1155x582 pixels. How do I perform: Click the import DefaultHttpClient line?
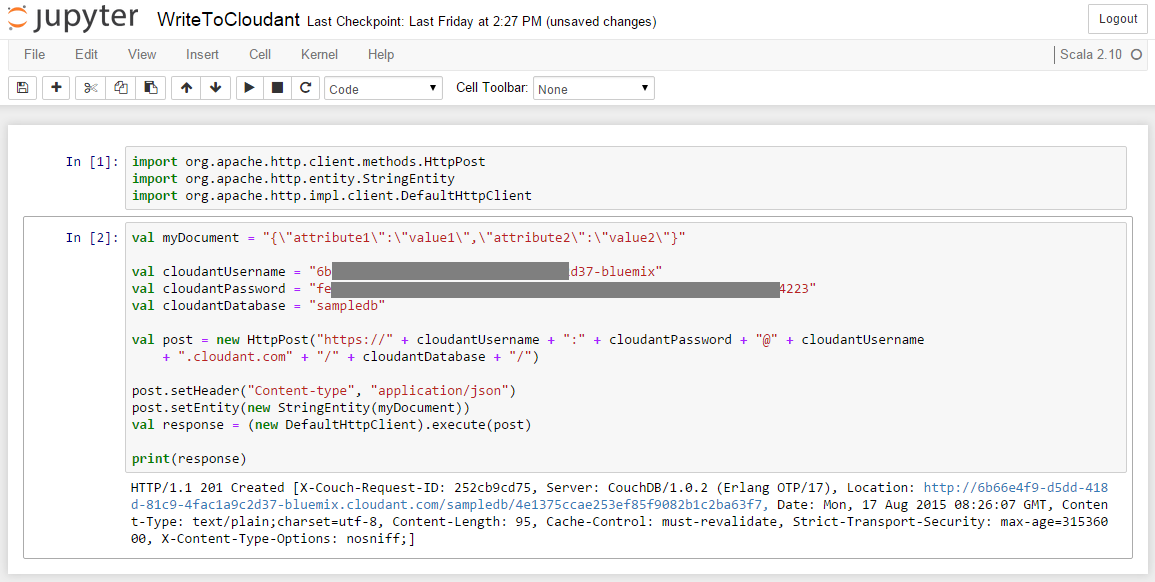click(331, 195)
